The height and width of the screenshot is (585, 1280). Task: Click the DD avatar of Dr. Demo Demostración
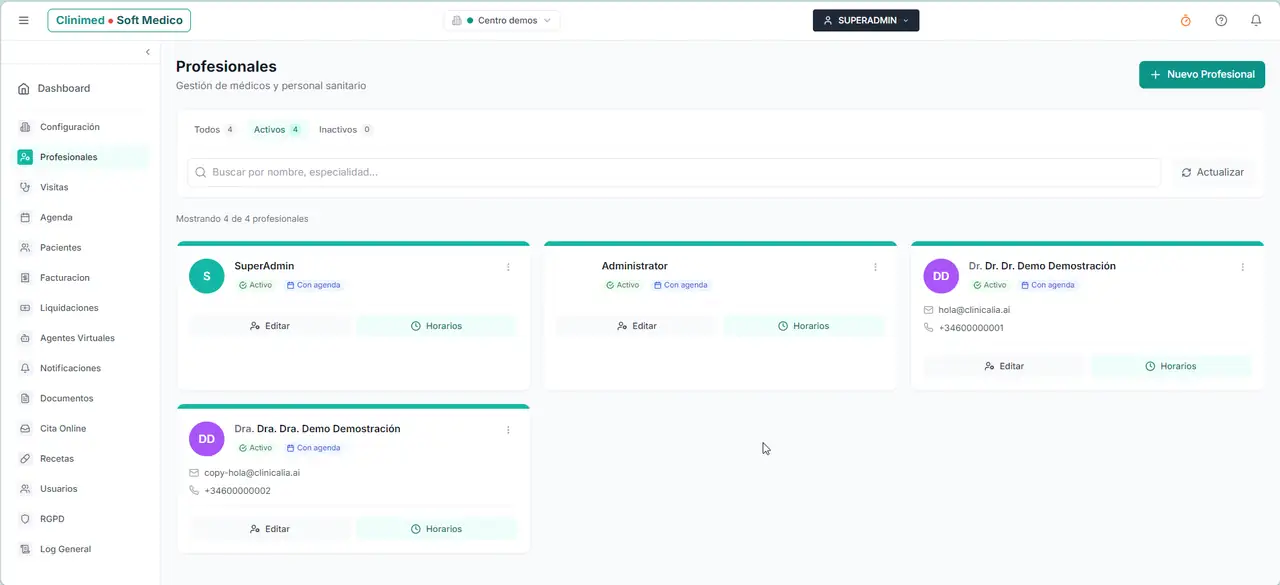[941, 276]
